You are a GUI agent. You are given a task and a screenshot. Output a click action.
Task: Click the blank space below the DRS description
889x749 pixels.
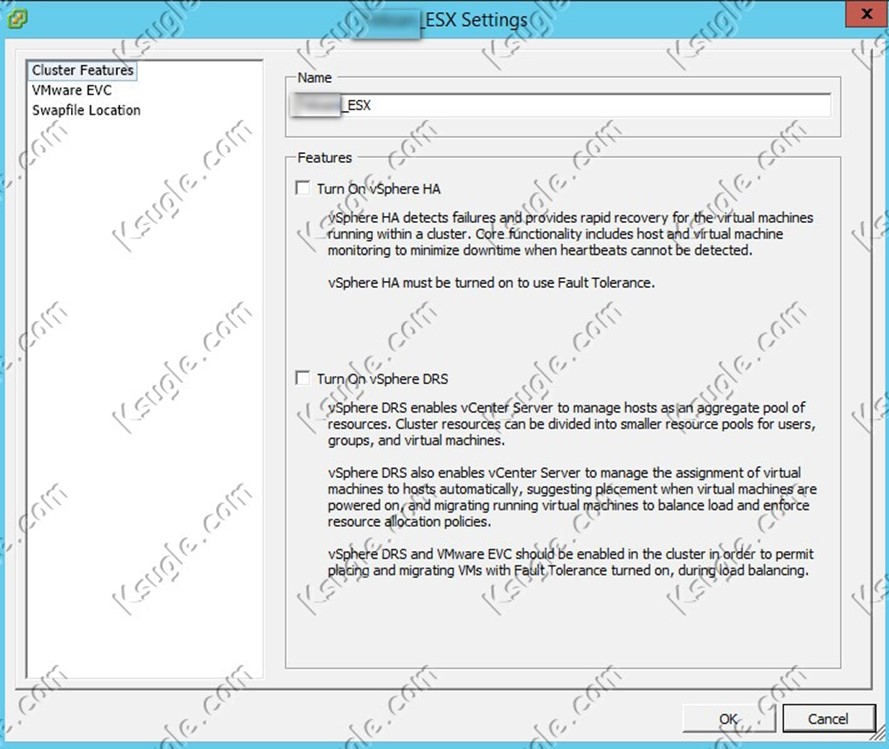click(x=562, y=625)
